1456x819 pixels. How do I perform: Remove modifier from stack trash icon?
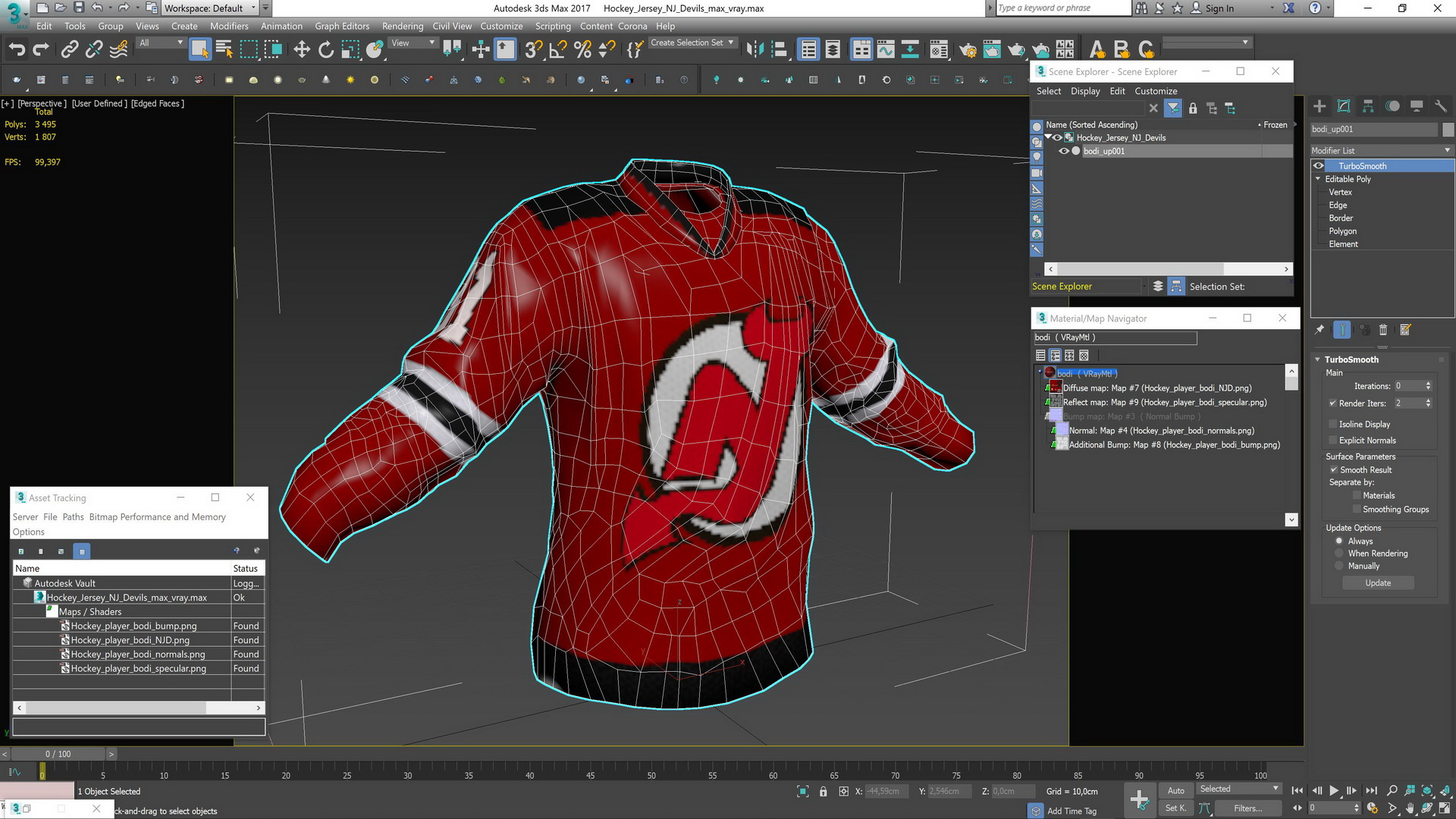(1383, 330)
